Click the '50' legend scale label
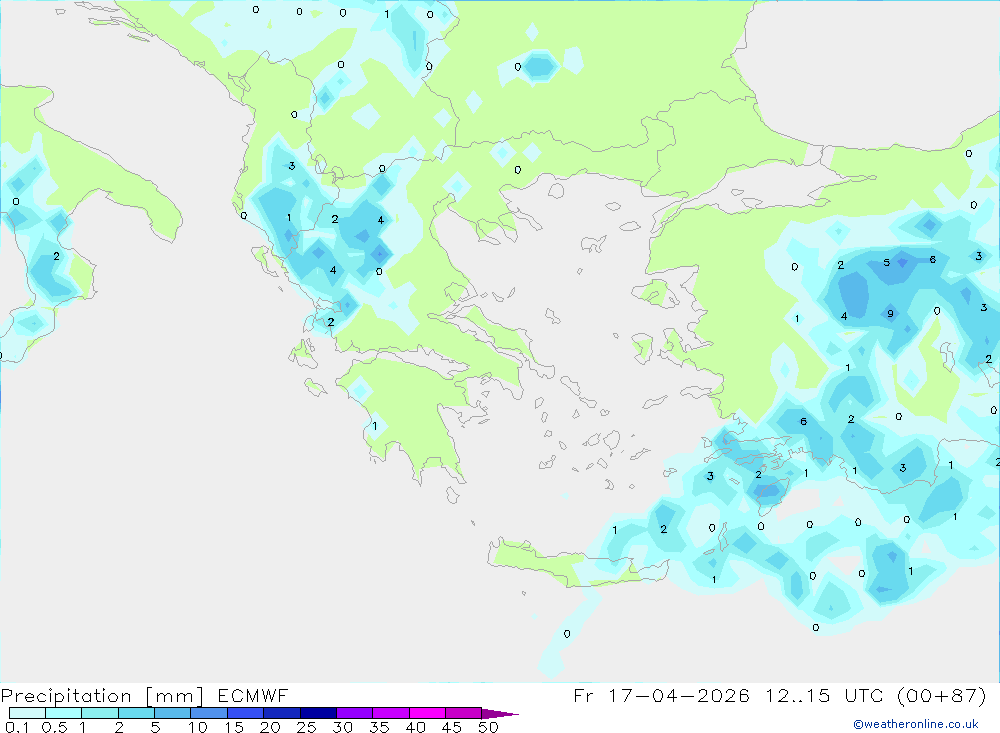1000x733 pixels. pyautogui.click(x=489, y=727)
